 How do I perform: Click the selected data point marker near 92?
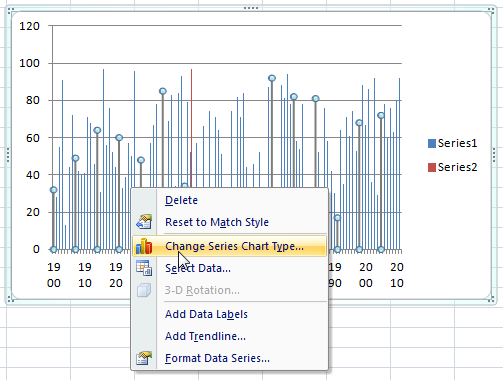272,78
